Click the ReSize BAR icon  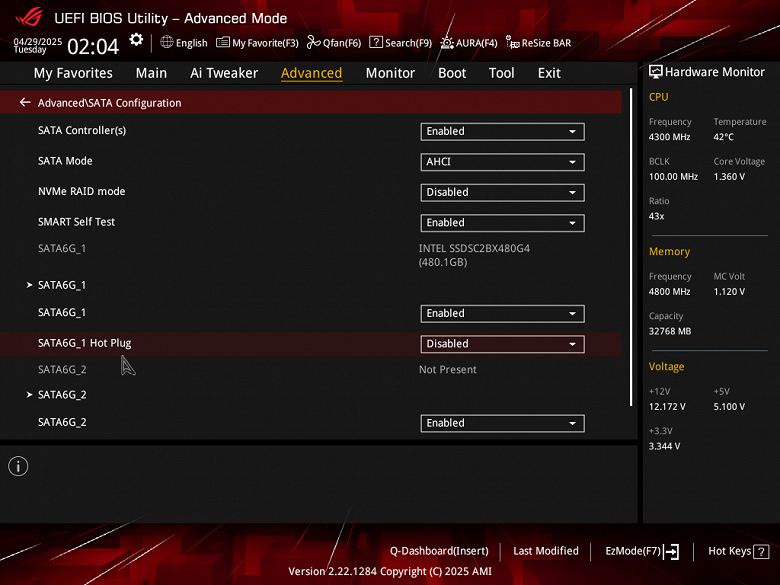[512, 43]
